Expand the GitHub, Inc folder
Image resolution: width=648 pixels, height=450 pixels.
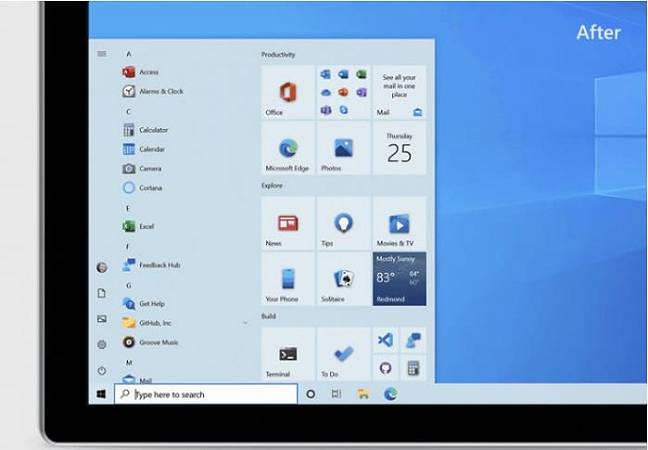(186, 323)
